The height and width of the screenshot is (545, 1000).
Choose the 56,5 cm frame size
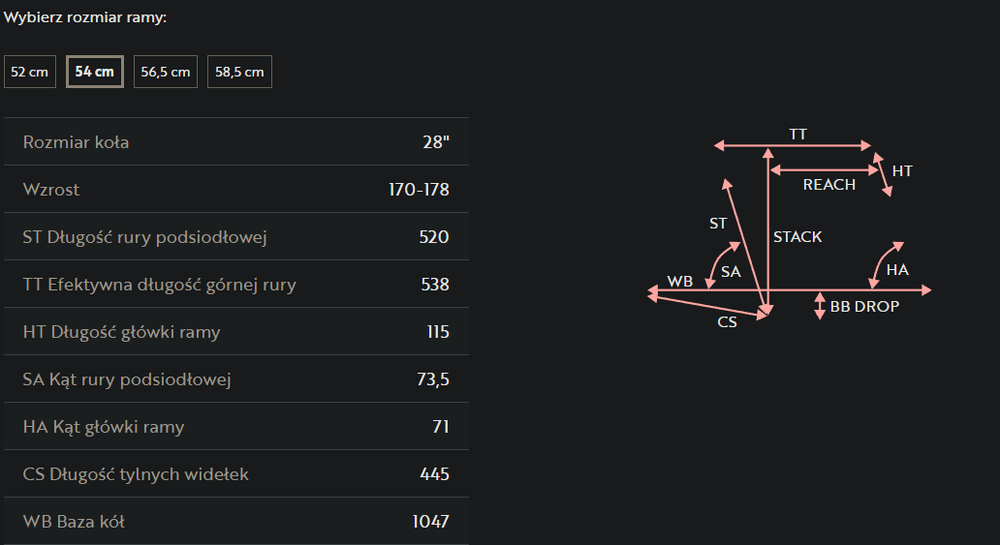(x=166, y=72)
